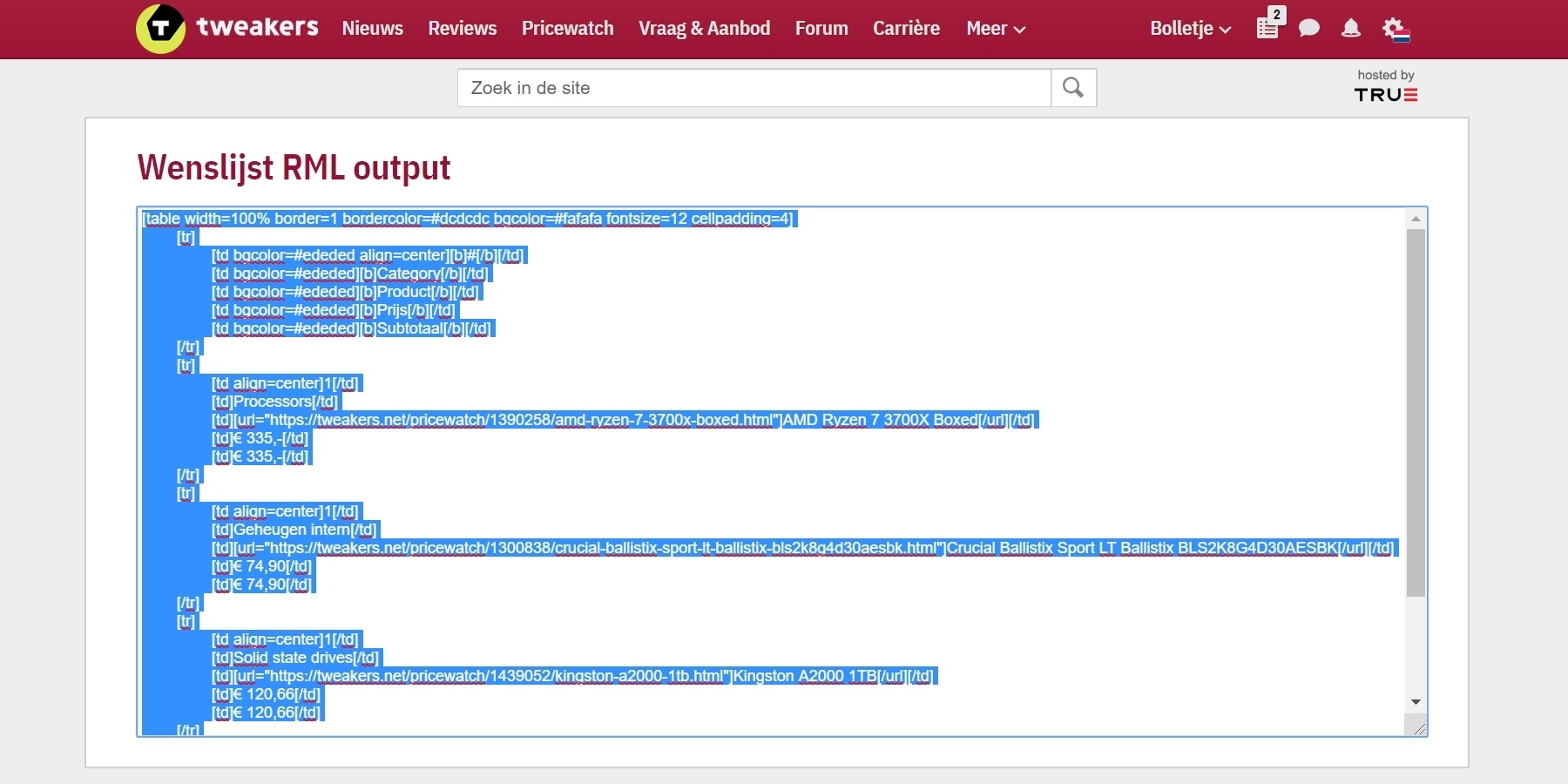
Task: Click the '[td]Processors[/td]' line
Action: (x=274, y=402)
